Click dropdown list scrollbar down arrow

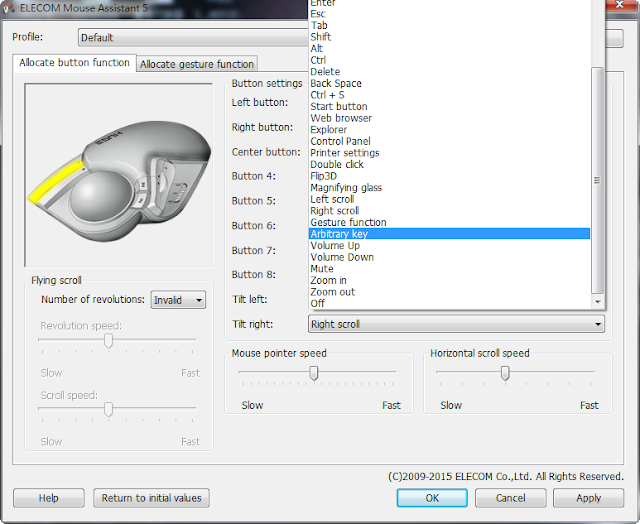coord(598,302)
